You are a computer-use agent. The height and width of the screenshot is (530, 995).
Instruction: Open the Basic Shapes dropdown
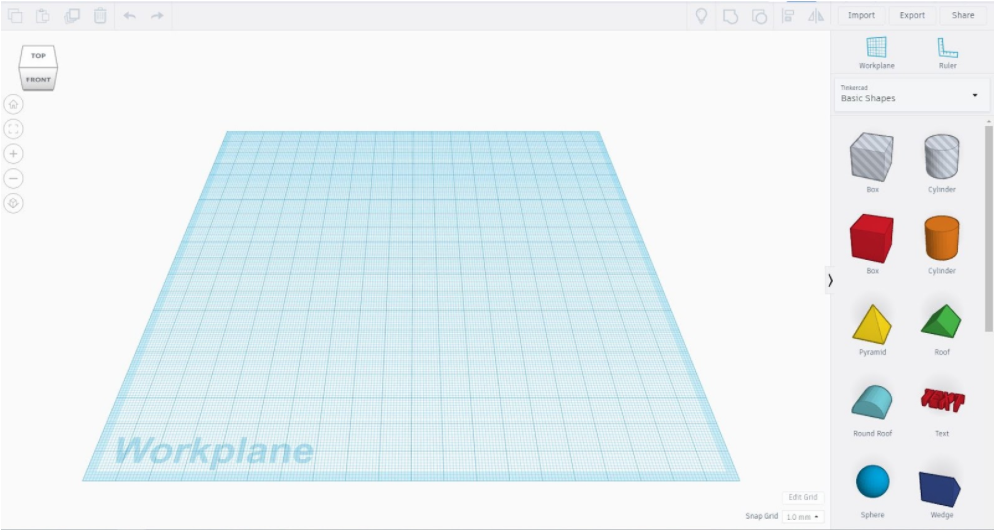pyautogui.click(x=909, y=94)
